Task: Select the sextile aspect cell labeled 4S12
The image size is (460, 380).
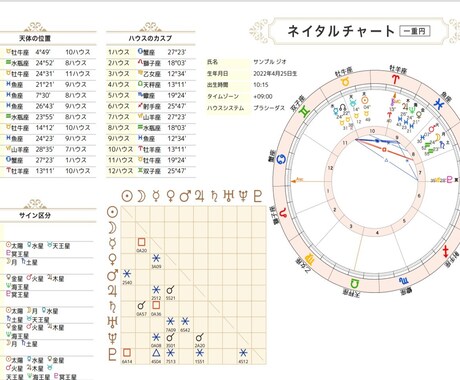Action: (243, 355)
